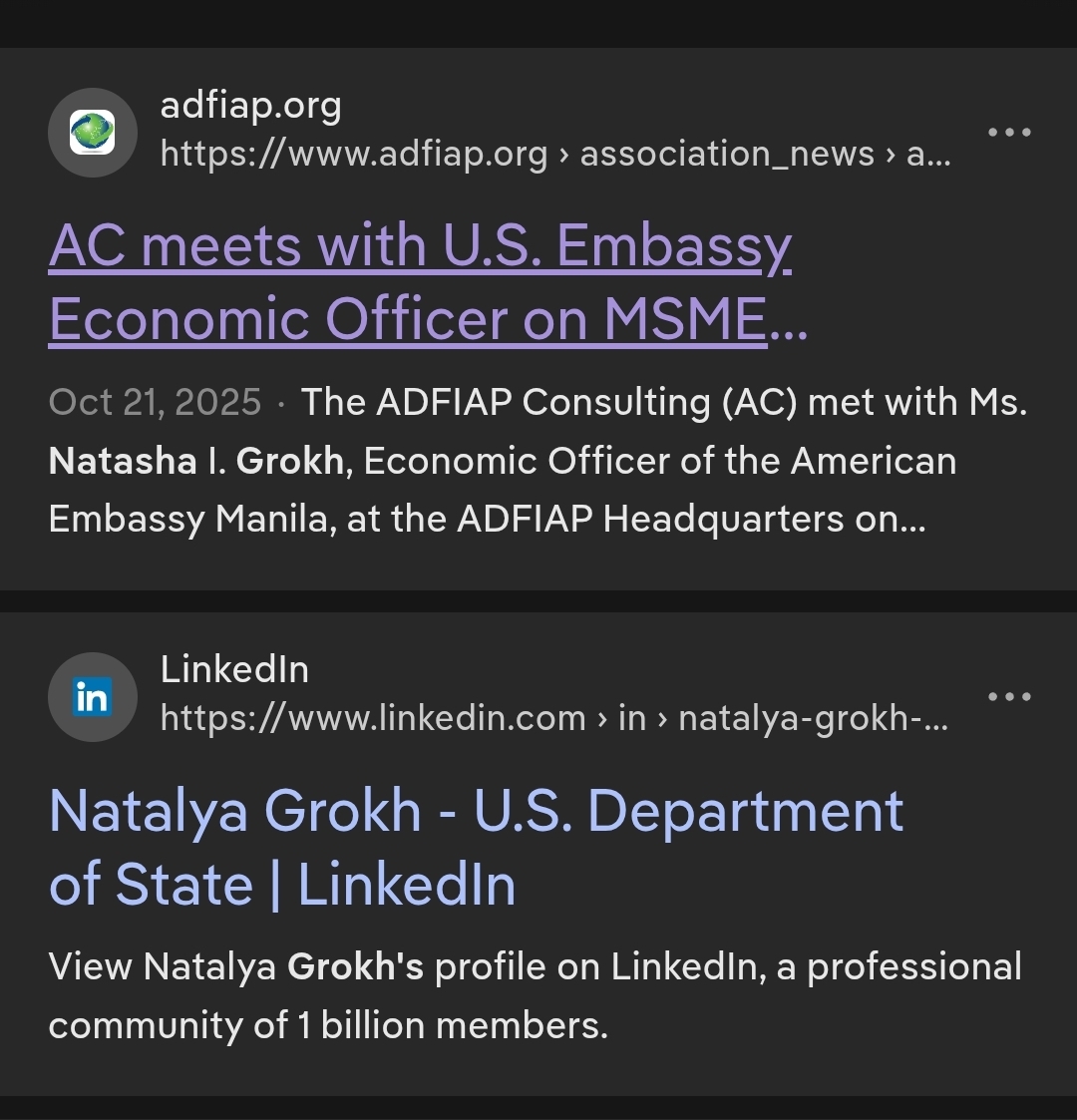Click the www.adfiap.org URL text

pos(354,154)
